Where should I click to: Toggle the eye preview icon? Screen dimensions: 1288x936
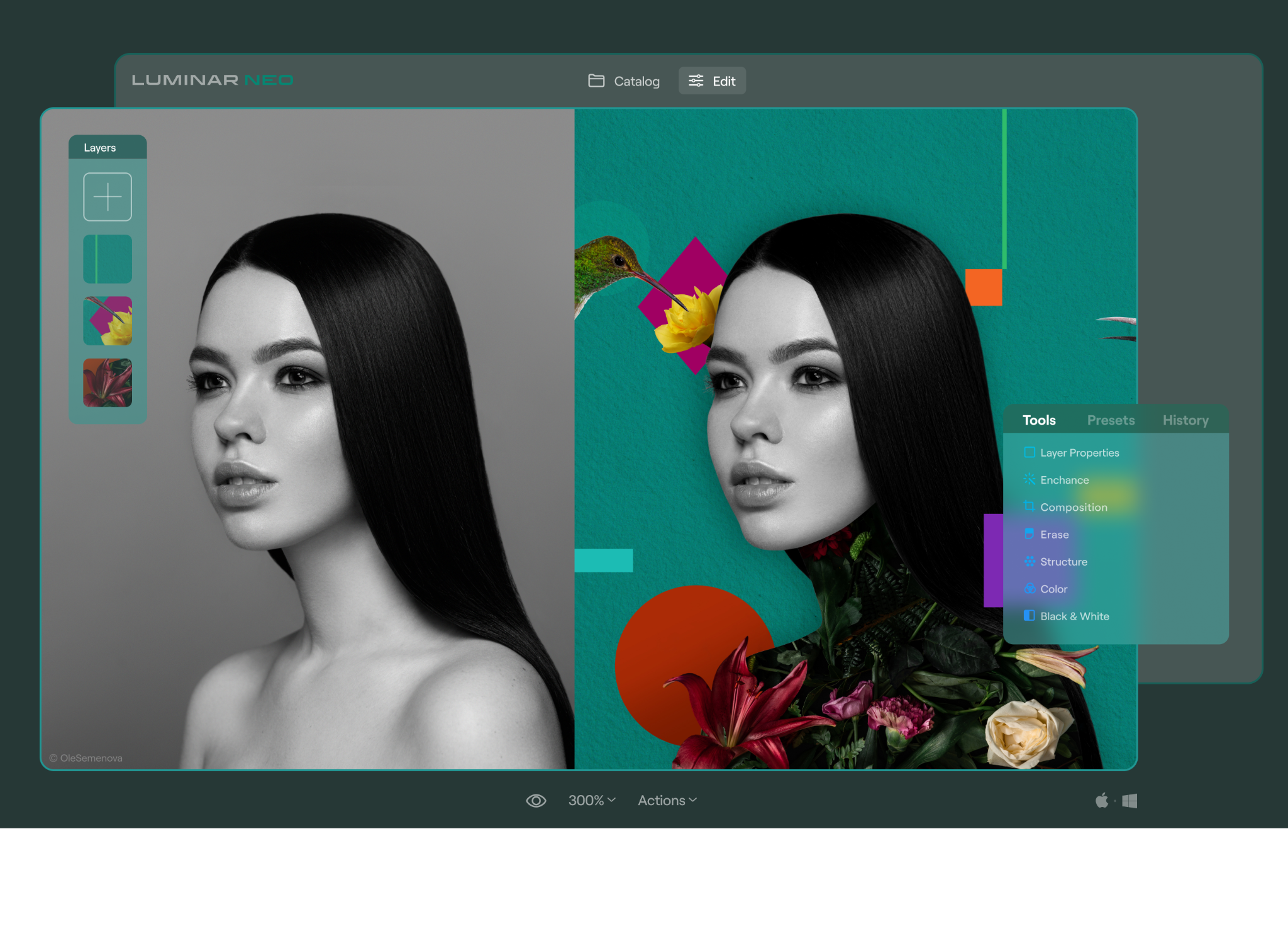coord(536,801)
